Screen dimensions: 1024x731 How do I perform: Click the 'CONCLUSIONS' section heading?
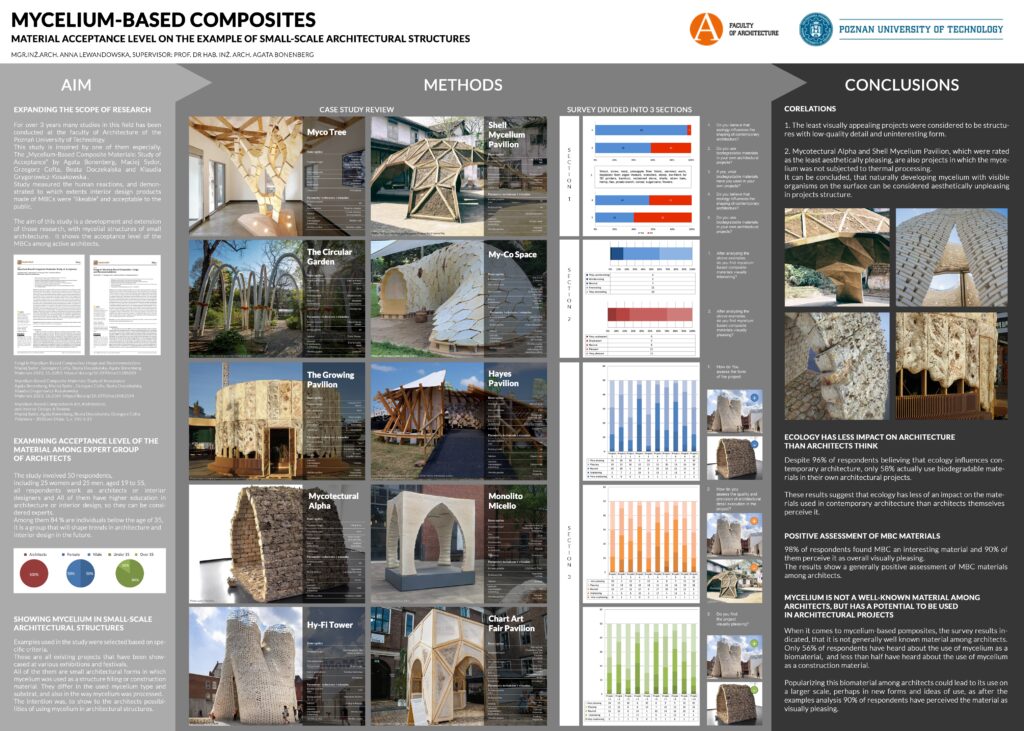tap(901, 85)
